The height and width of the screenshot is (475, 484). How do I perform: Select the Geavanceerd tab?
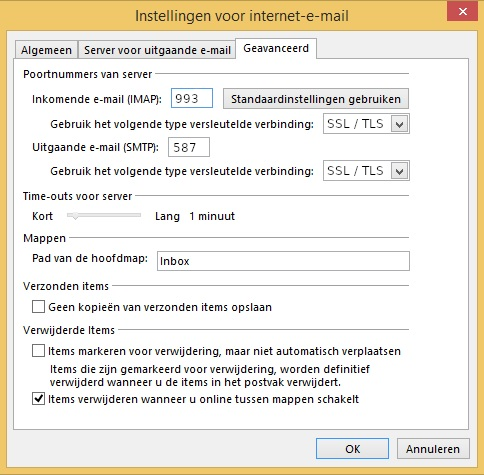276,49
